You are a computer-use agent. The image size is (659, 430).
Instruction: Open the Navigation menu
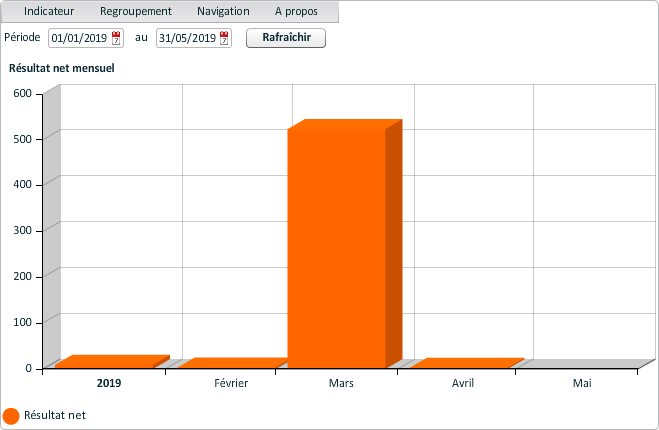(x=223, y=11)
